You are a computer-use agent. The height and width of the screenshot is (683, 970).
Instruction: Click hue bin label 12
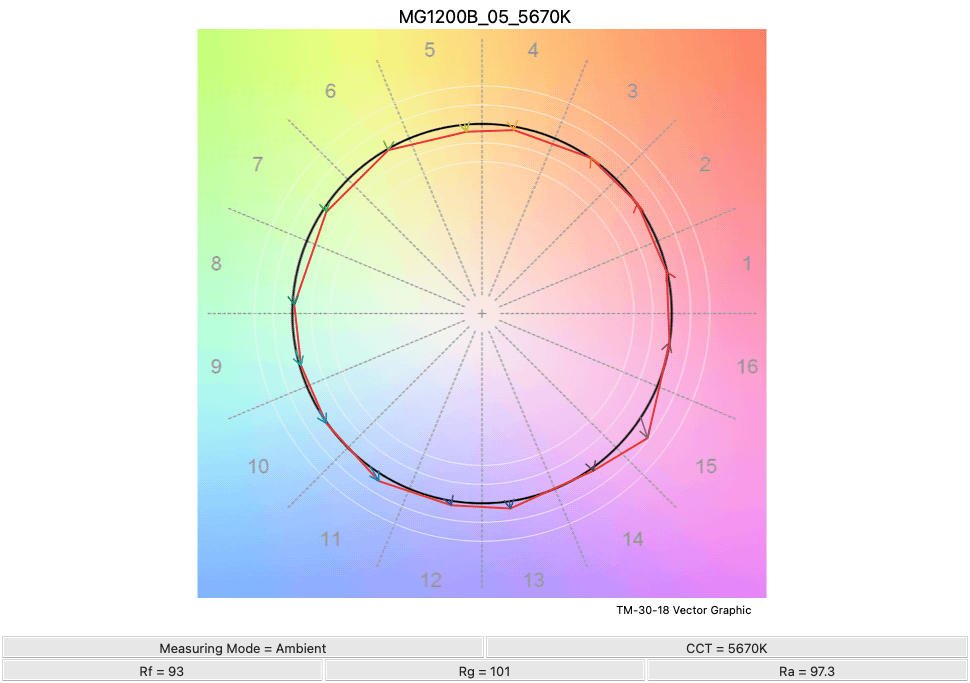[431, 580]
